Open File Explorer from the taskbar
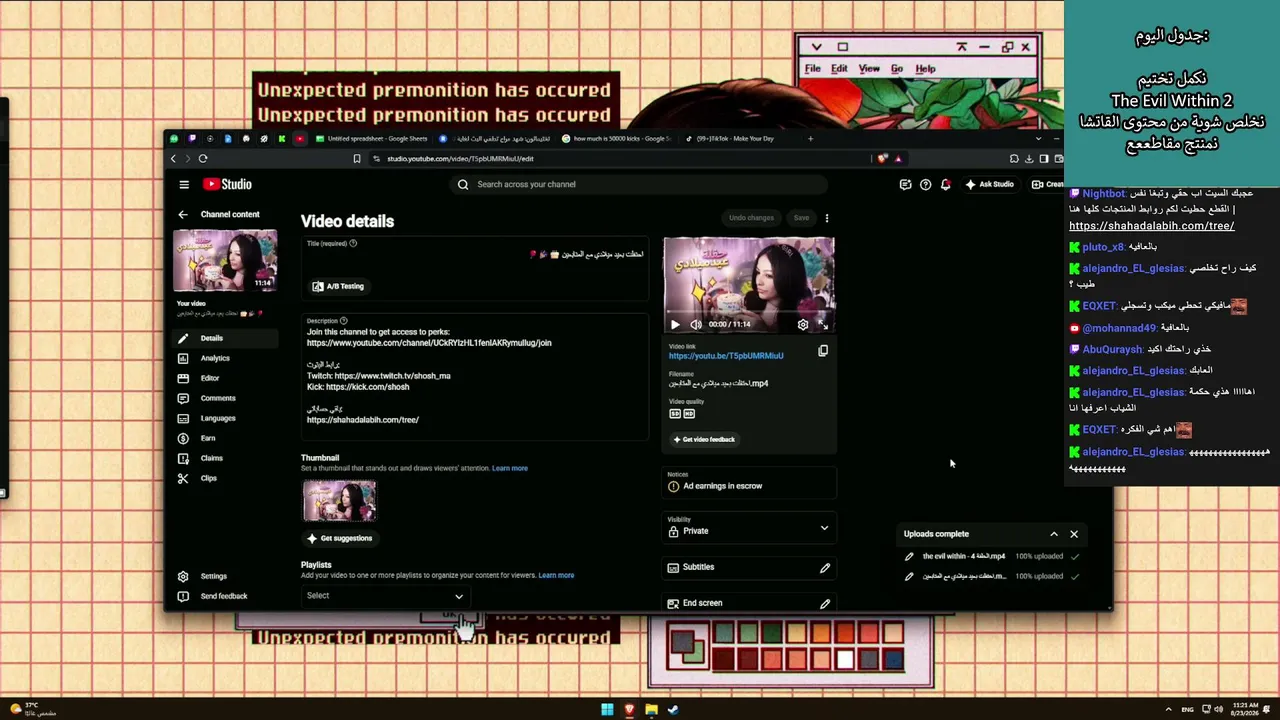The image size is (1280, 720). pos(651,710)
